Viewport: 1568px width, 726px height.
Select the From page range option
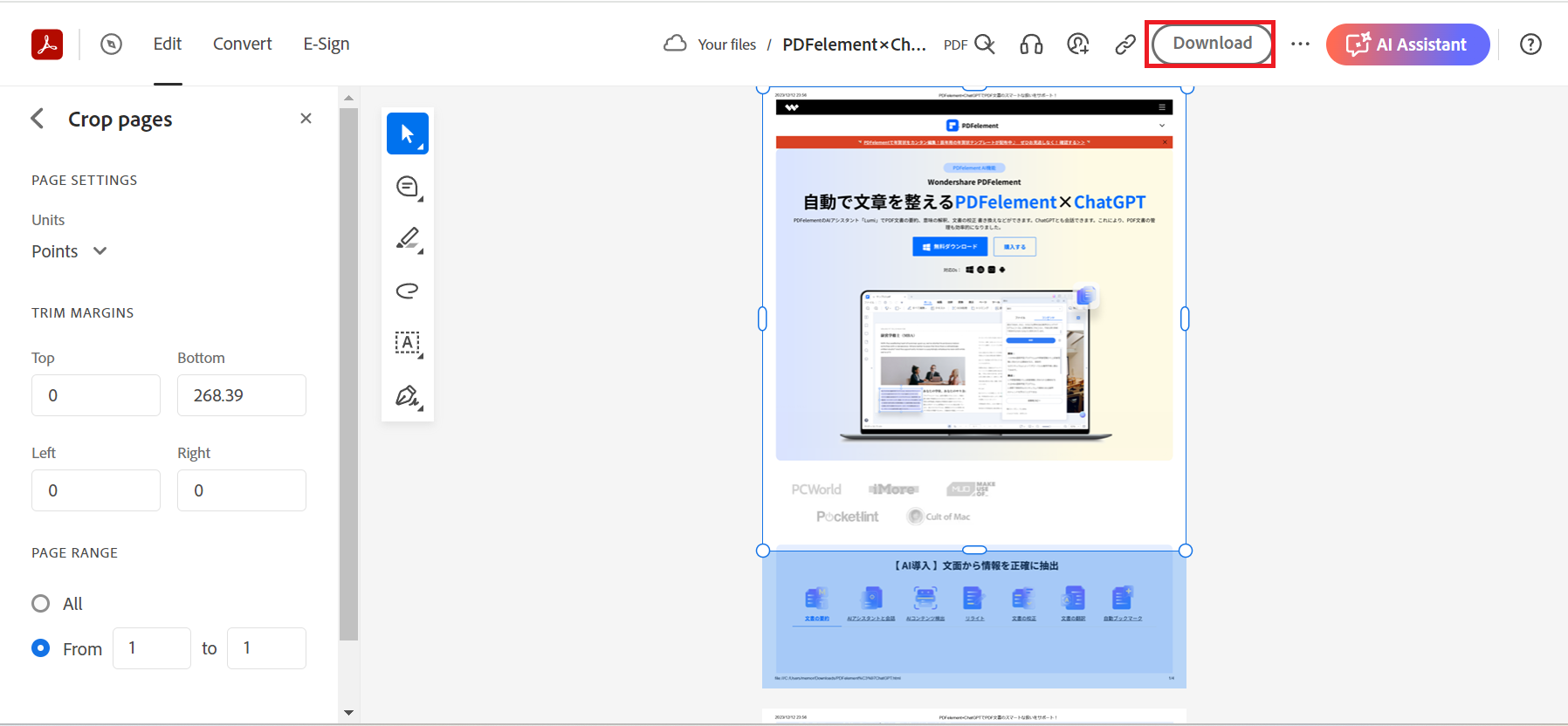pyautogui.click(x=40, y=648)
